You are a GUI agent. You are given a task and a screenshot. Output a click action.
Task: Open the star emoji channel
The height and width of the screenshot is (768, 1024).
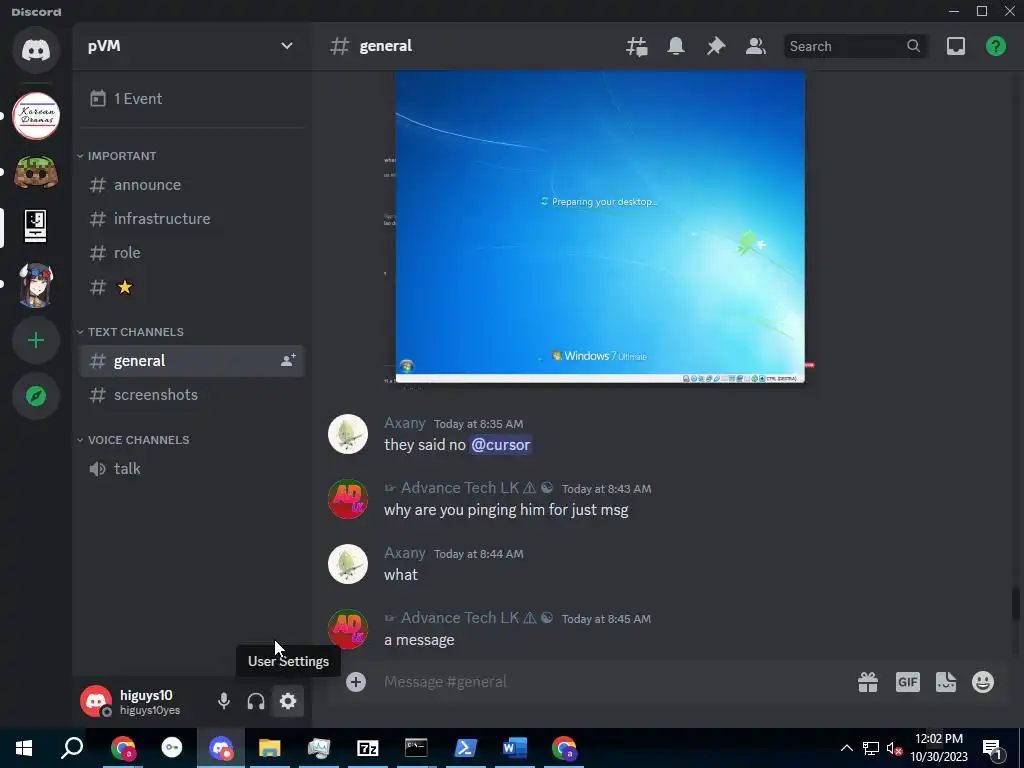[191, 287]
